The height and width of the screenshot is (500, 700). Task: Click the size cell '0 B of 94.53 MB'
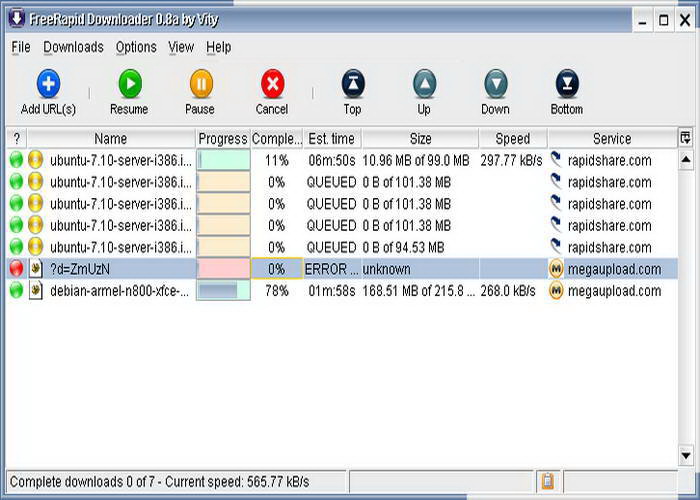[x=403, y=247]
